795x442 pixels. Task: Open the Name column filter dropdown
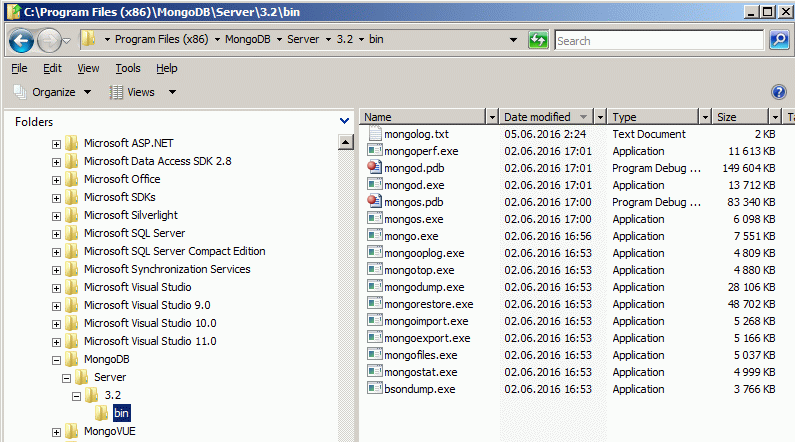click(492, 117)
